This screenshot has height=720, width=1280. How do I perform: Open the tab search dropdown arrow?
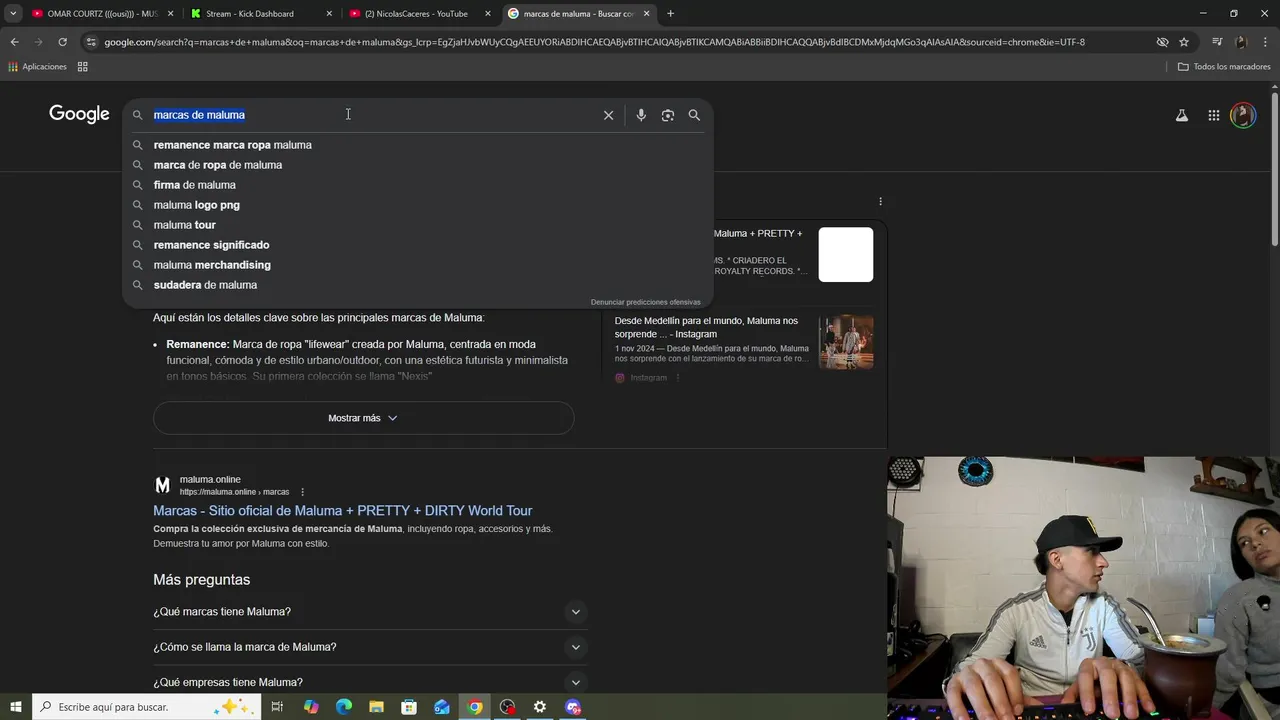(13, 14)
